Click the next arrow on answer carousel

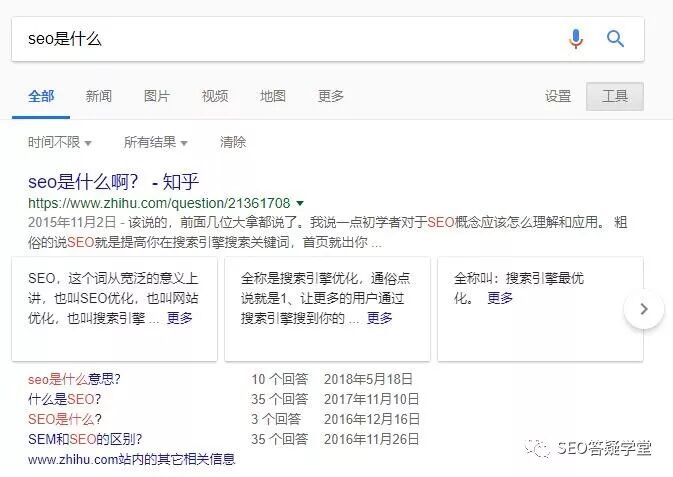pos(644,309)
